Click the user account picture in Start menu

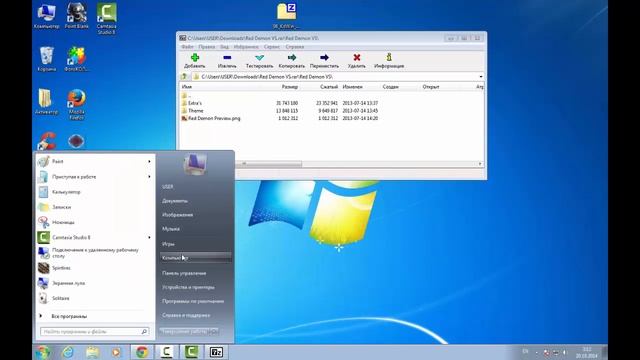pos(195,164)
